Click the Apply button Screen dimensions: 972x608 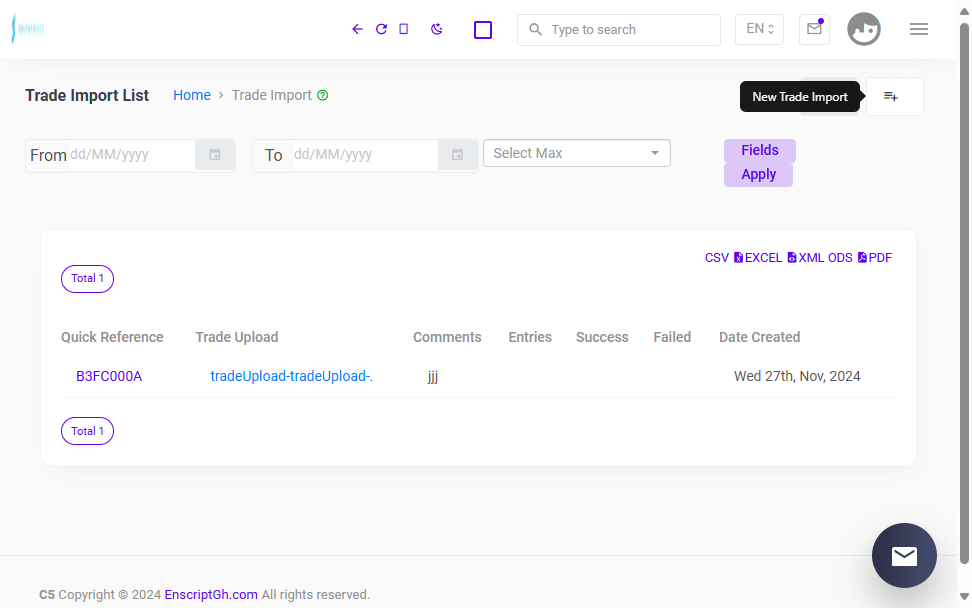tap(758, 175)
